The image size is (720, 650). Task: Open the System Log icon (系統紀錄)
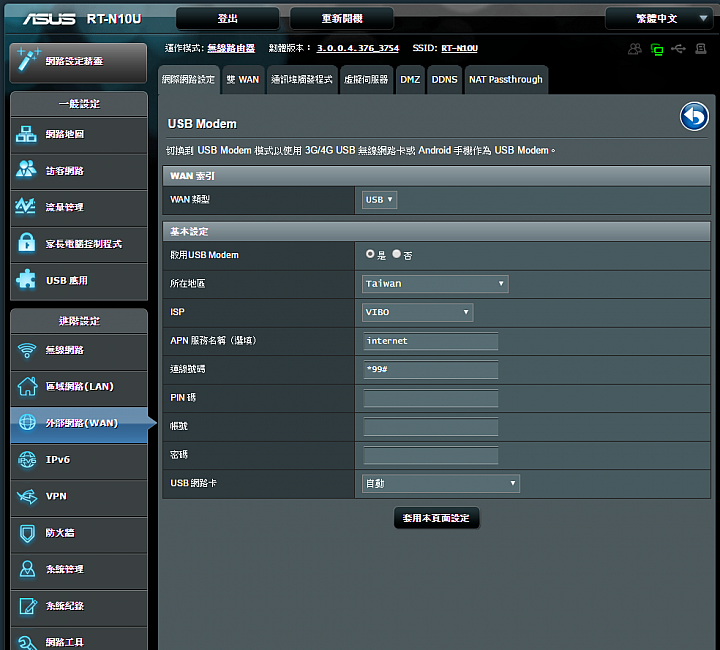[x=28, y=606]
